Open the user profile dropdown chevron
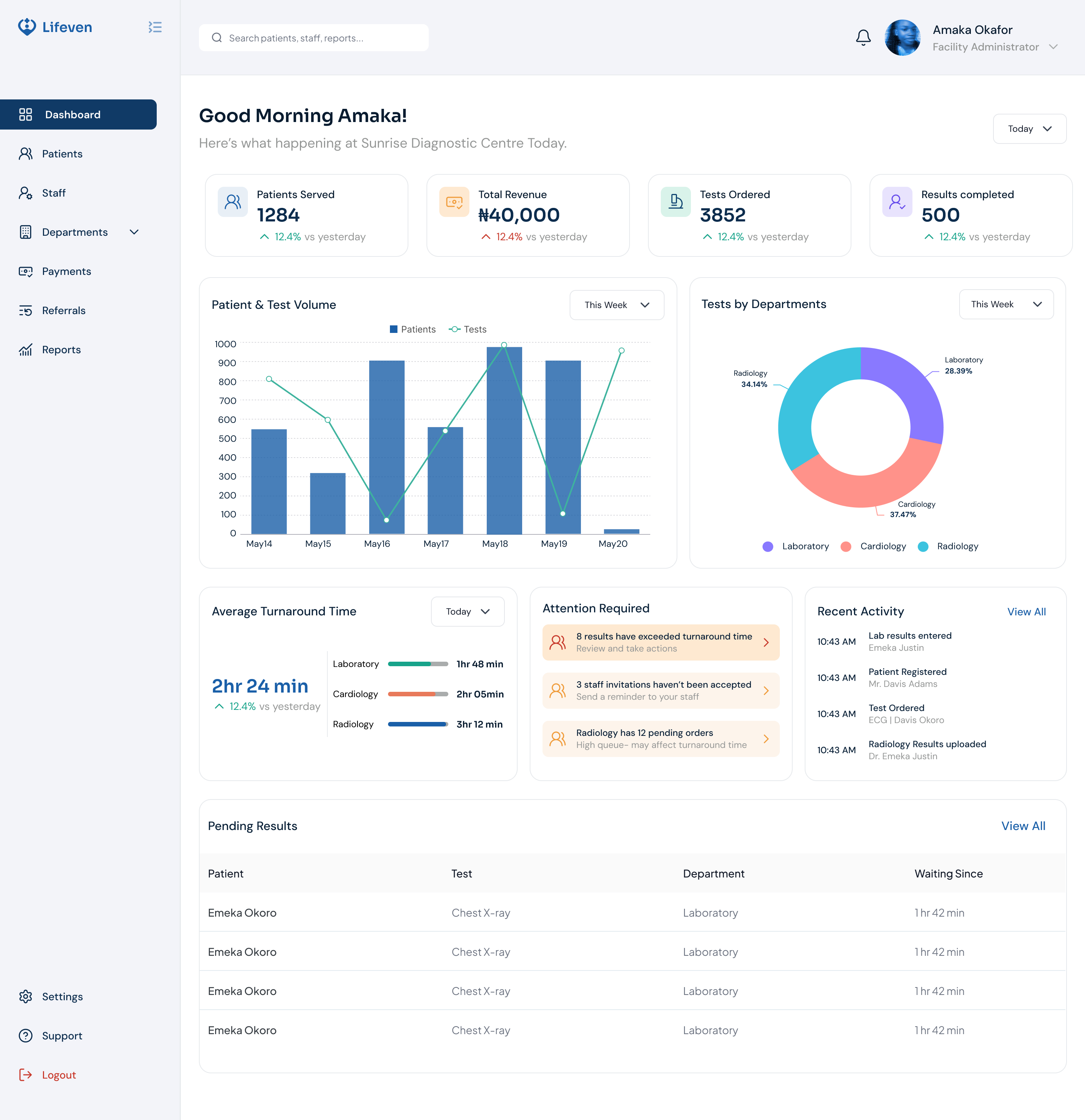 1054,47
